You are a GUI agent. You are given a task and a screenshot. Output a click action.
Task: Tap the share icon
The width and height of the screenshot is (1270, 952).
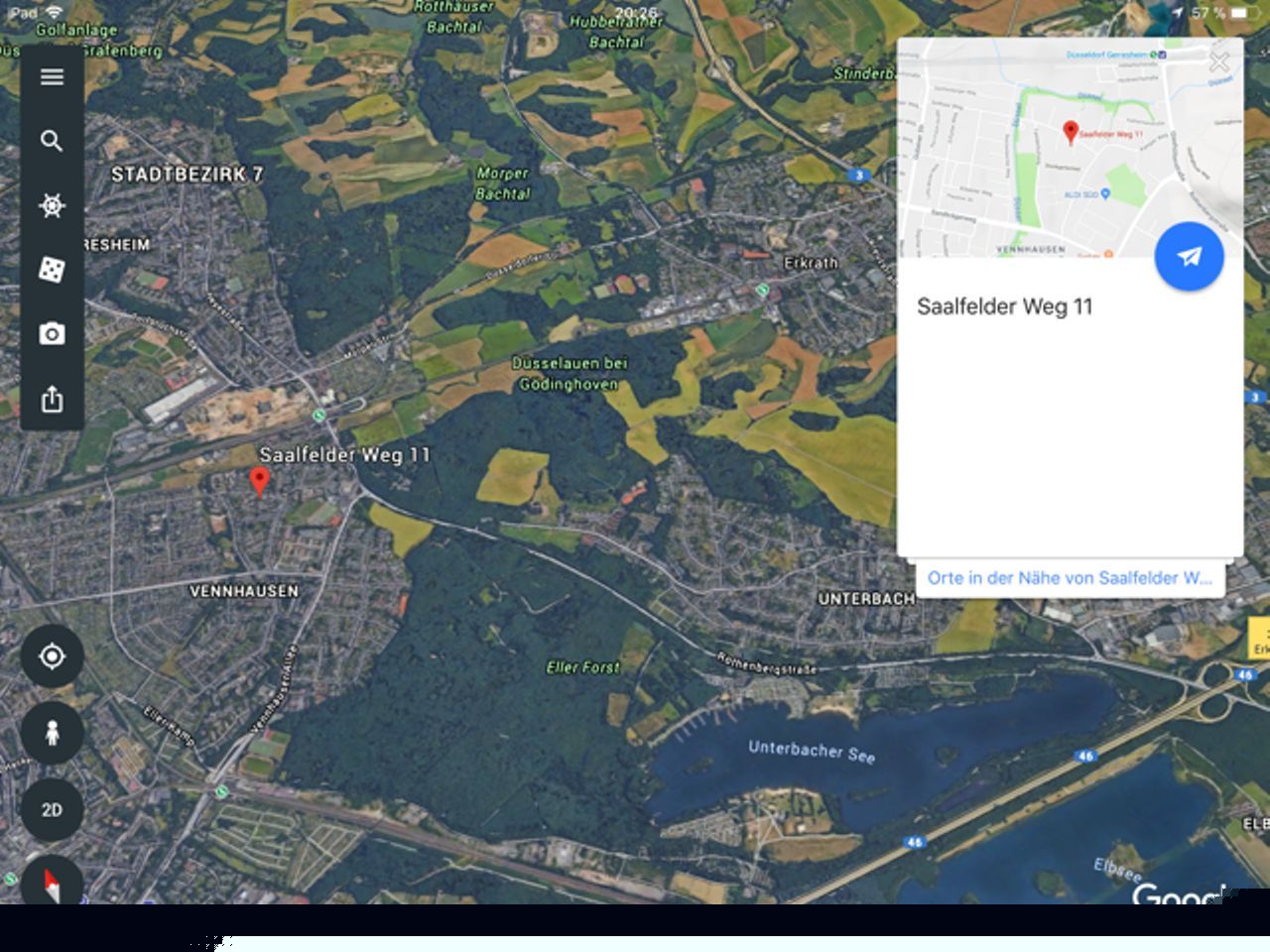pyautogui.click(x=52, y=399)
